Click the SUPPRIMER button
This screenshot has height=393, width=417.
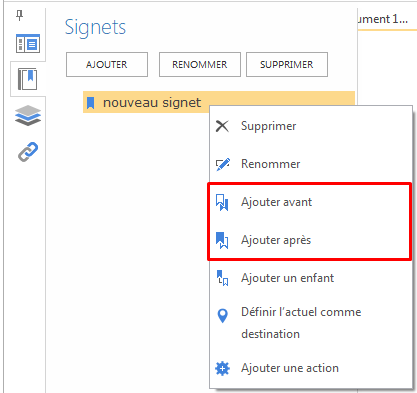pos(287,64)
